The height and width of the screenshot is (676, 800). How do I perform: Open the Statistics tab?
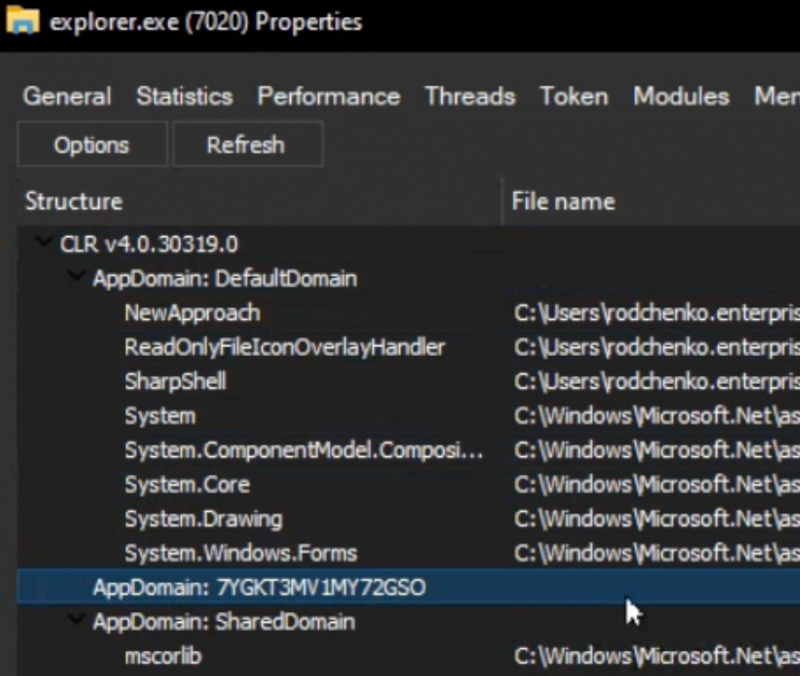pyautogui.click(x=184, y=96)
